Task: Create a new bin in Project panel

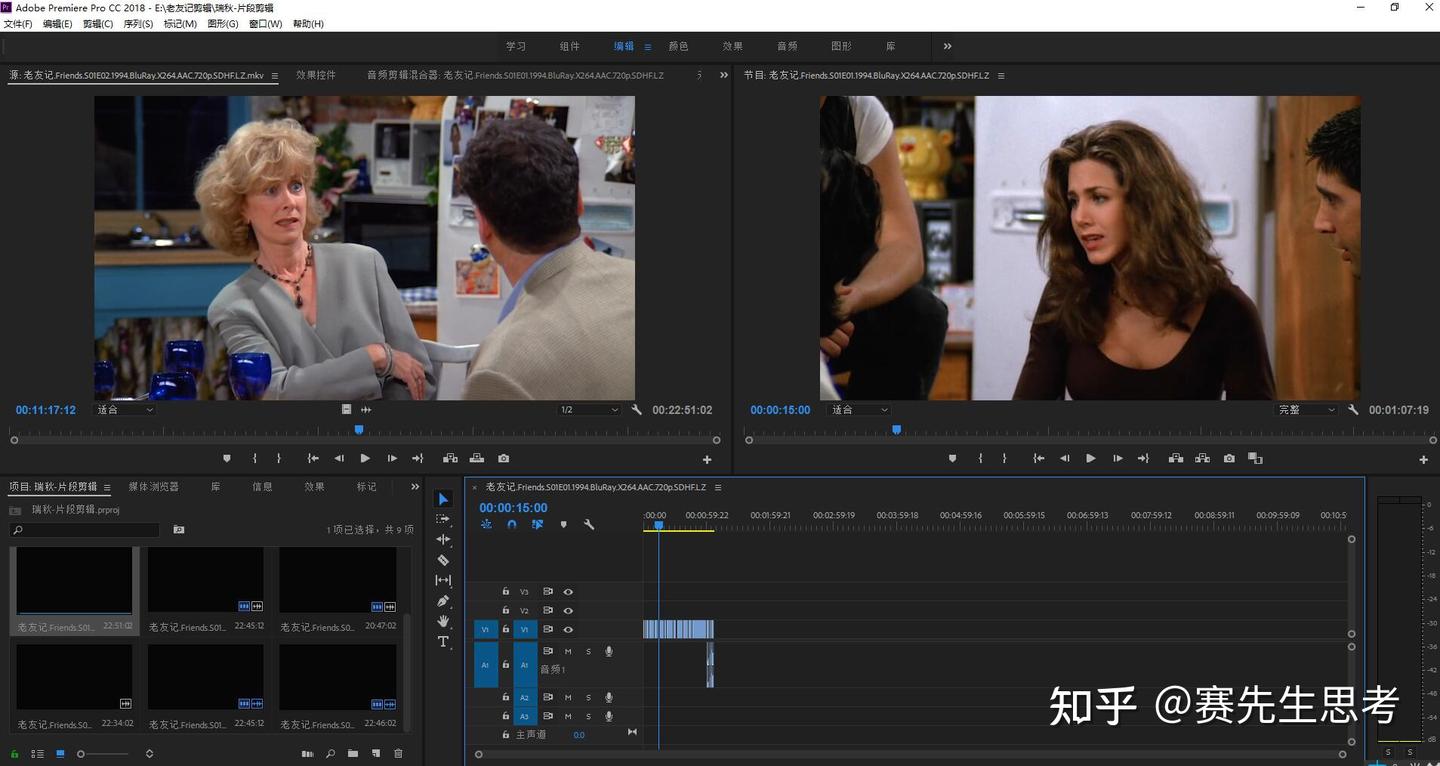Action: coord(353,753)
